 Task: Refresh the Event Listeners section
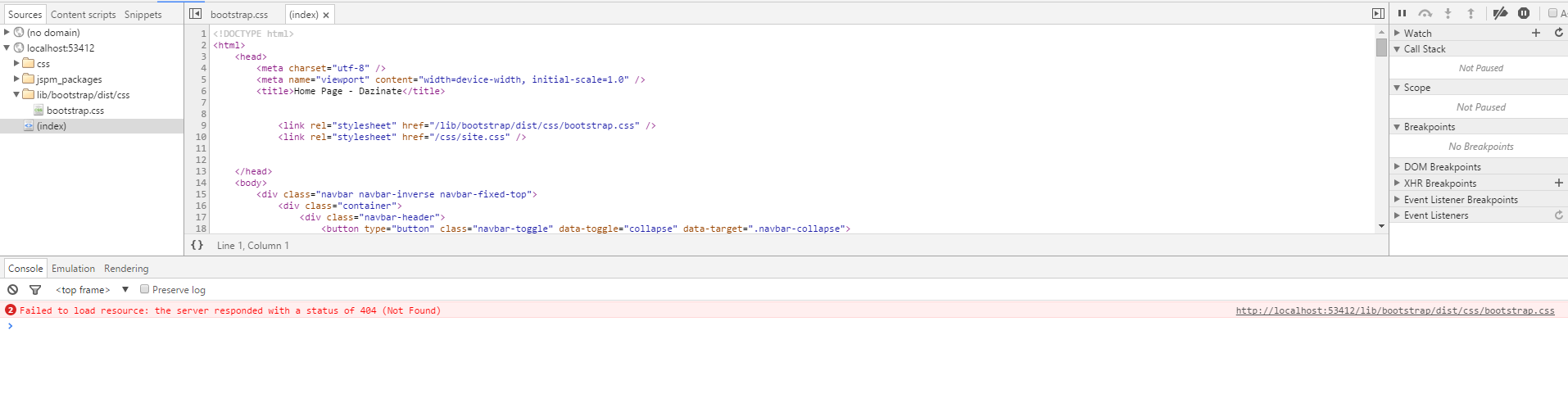coord(1559,215)
